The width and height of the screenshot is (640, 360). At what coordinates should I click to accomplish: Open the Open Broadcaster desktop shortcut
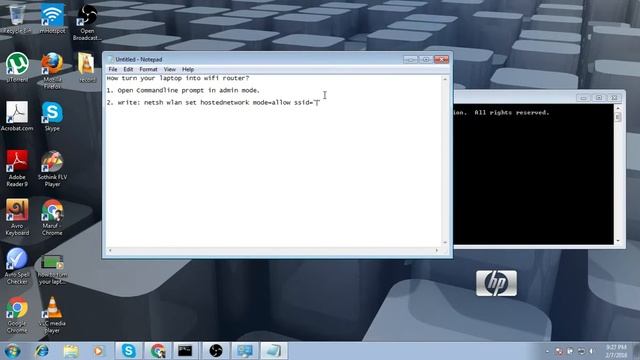click(87, 22)
